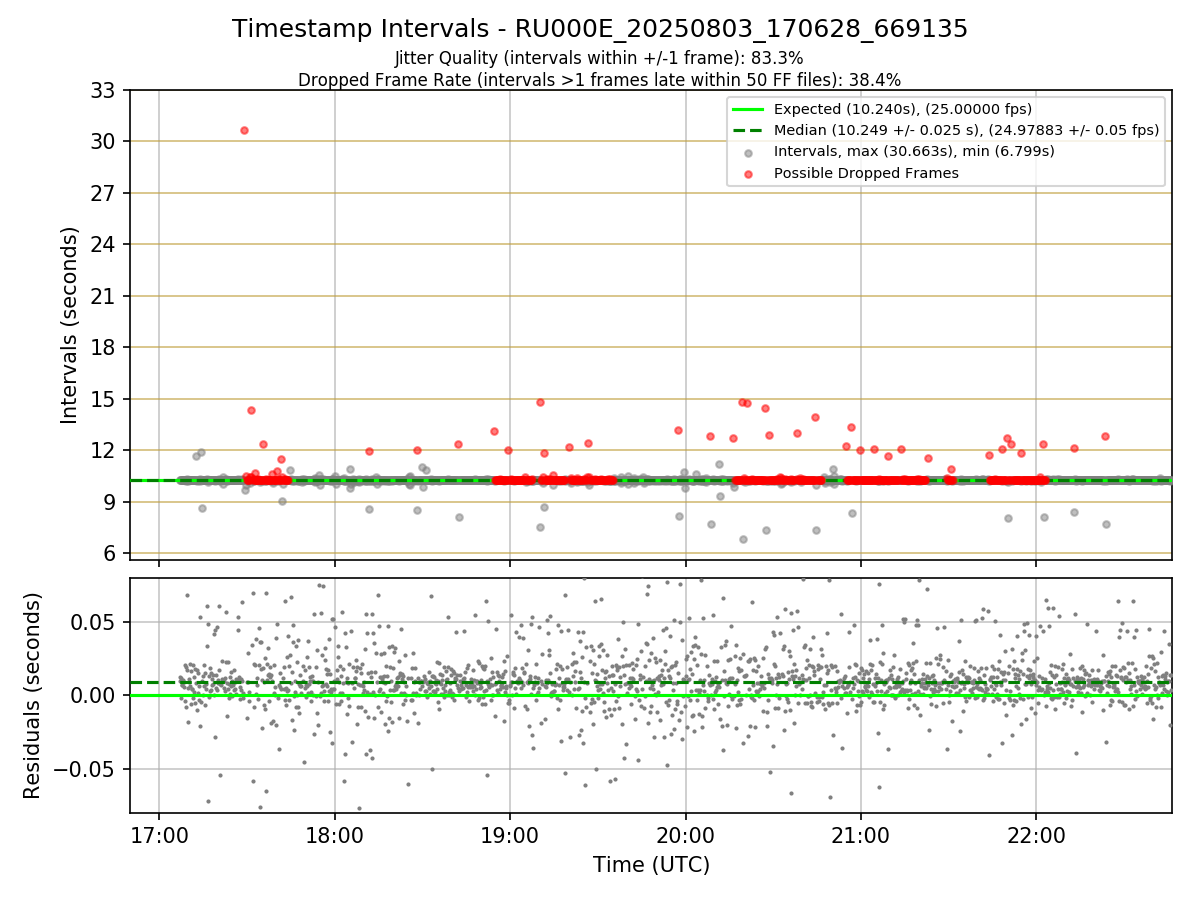Click the solid green line sample in the legend
Viewport: 1200px width, 900px height.
pyautogui.click(x=748, y=109)
